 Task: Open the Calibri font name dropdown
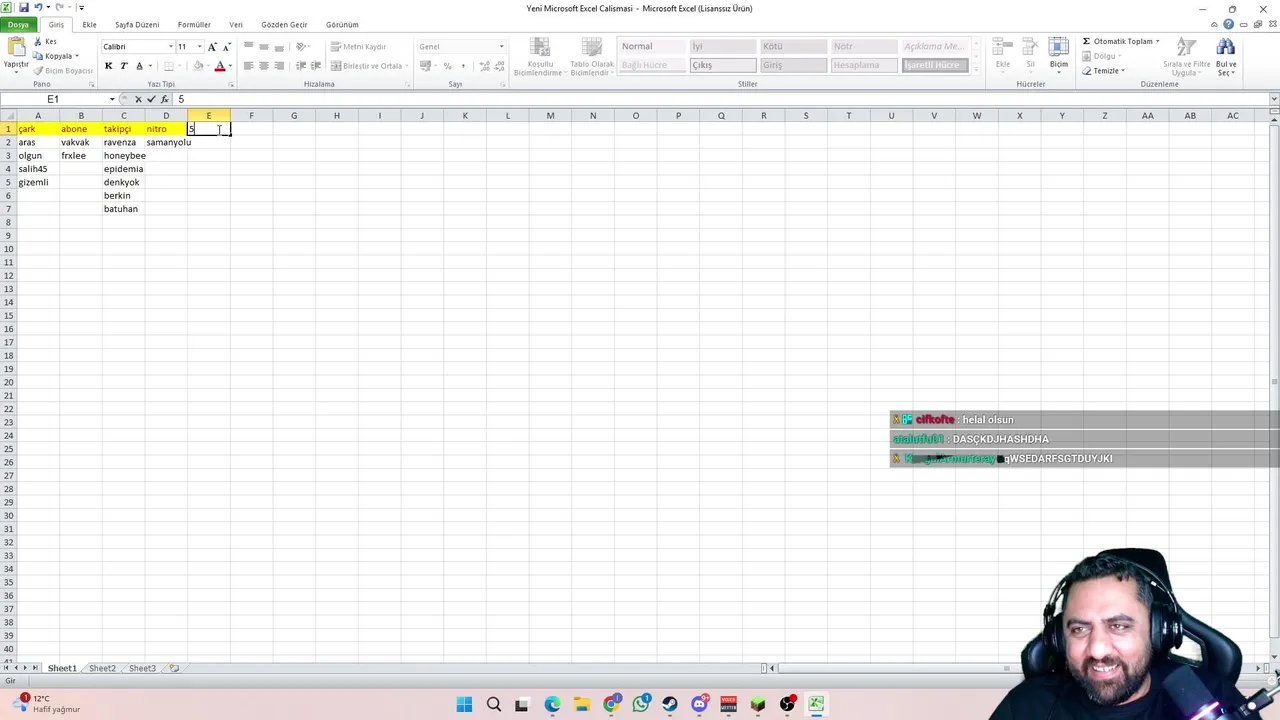tap(172, 47)
